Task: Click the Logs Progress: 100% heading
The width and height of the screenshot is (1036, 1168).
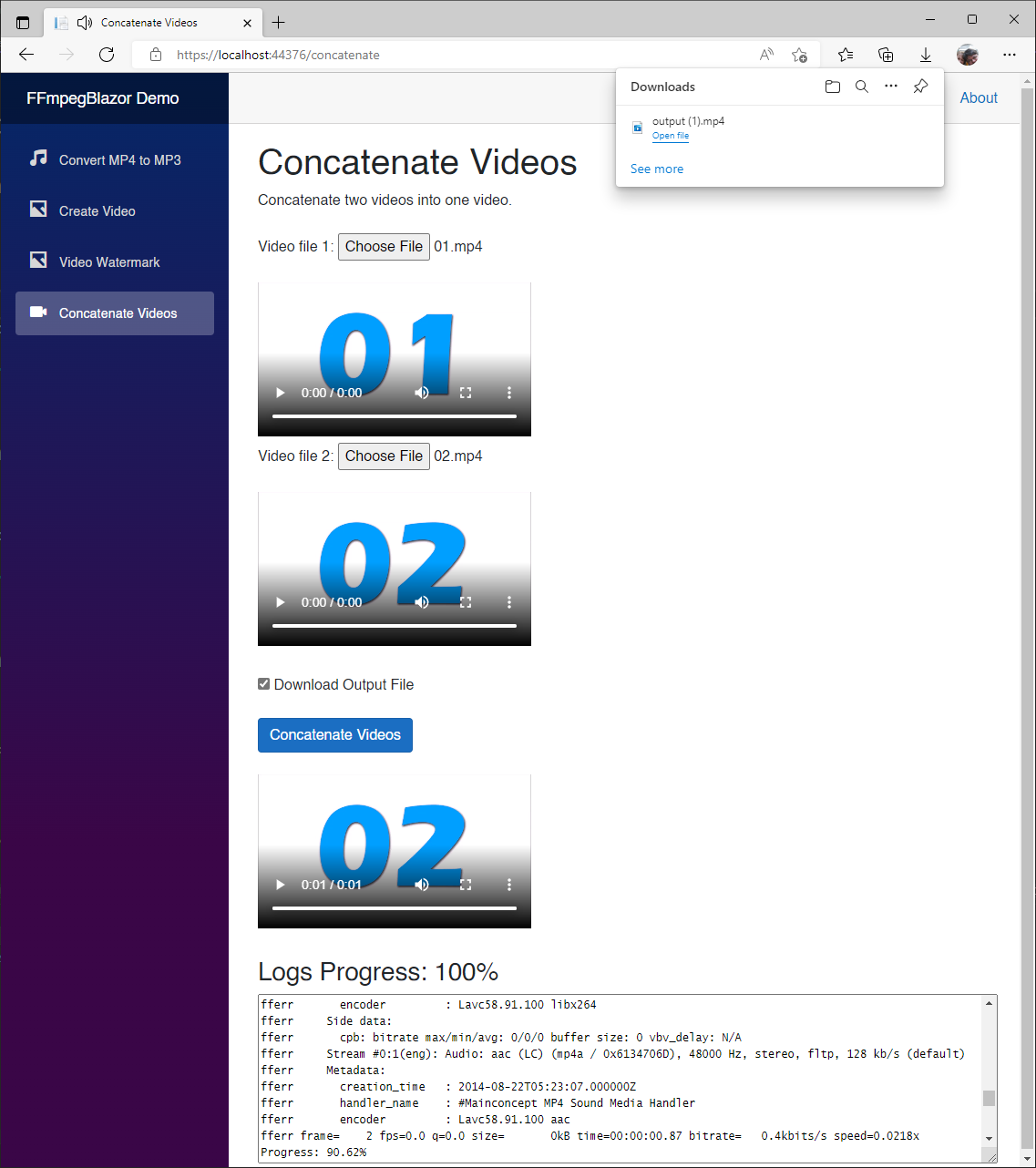Action: tap(378, 972)
